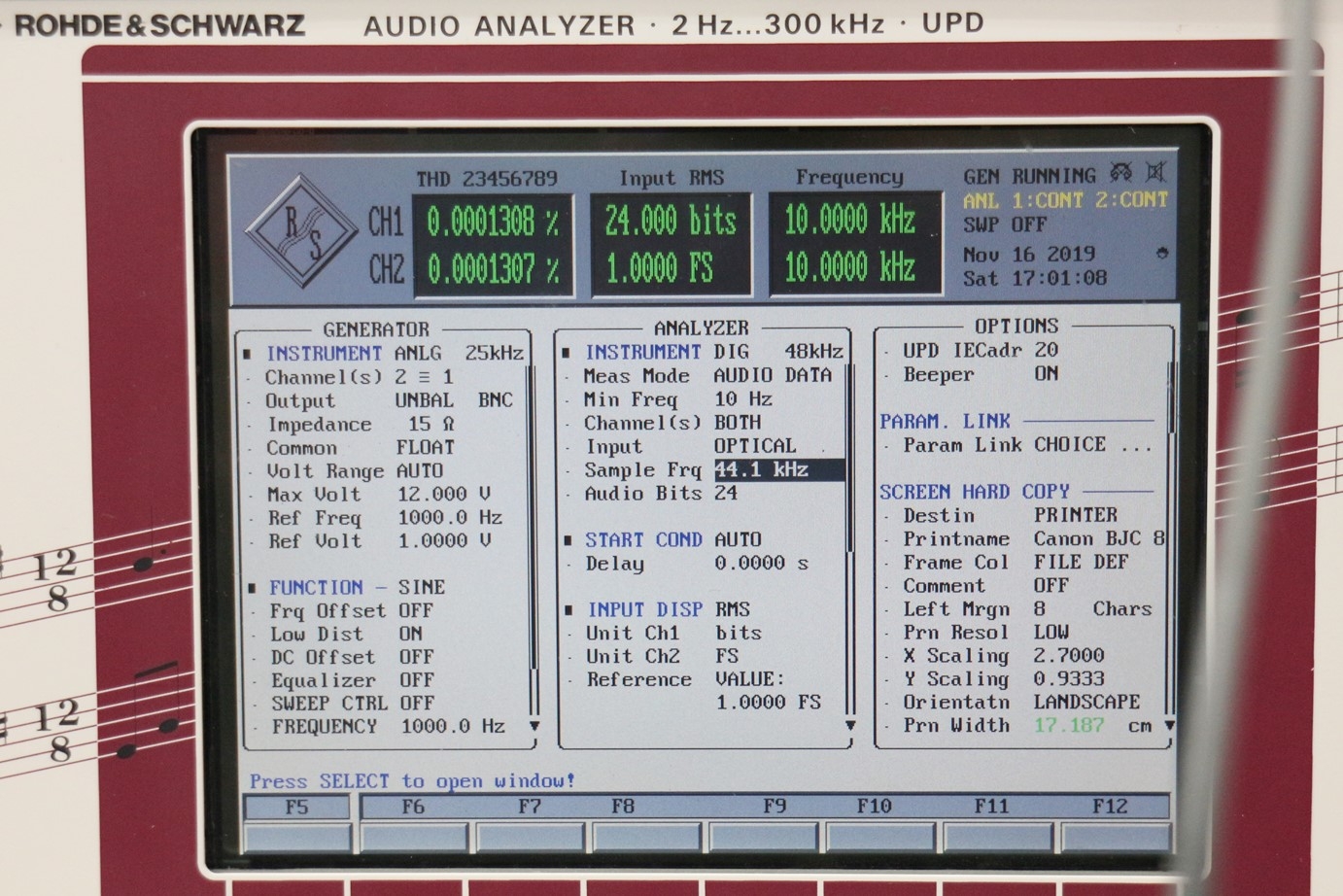Click CH2 Input RMS reading 1.0000 FS

(660, 268)
